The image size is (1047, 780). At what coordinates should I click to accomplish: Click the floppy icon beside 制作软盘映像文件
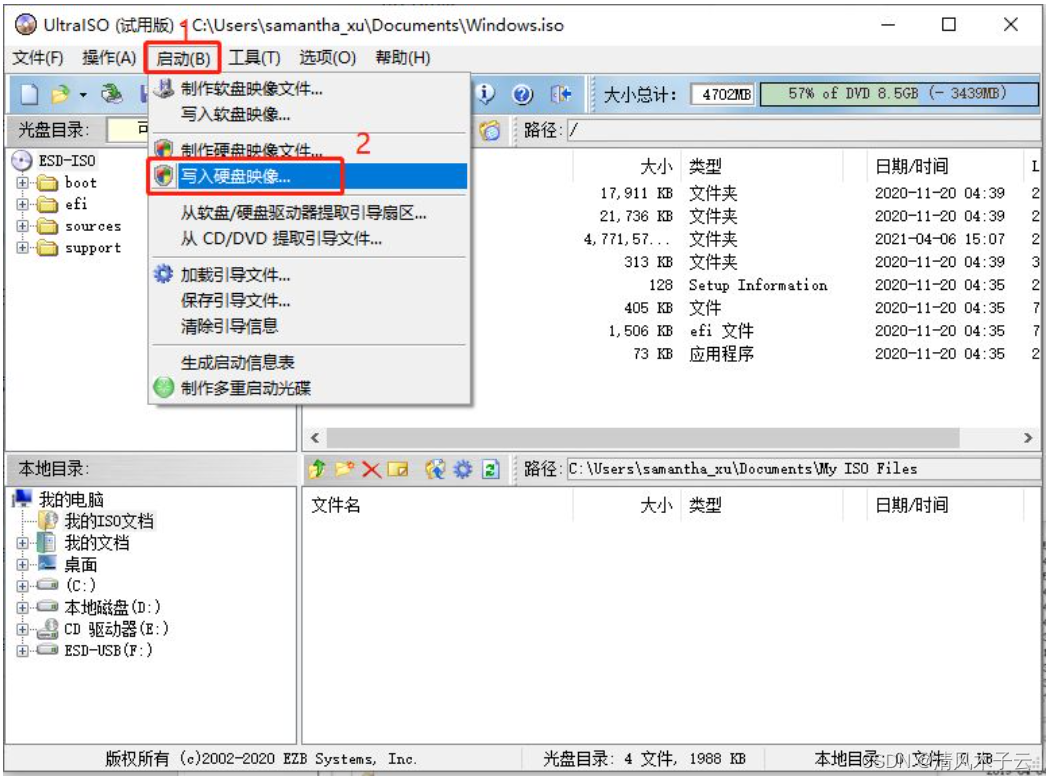pyautogui.click(x=164, y=87)
